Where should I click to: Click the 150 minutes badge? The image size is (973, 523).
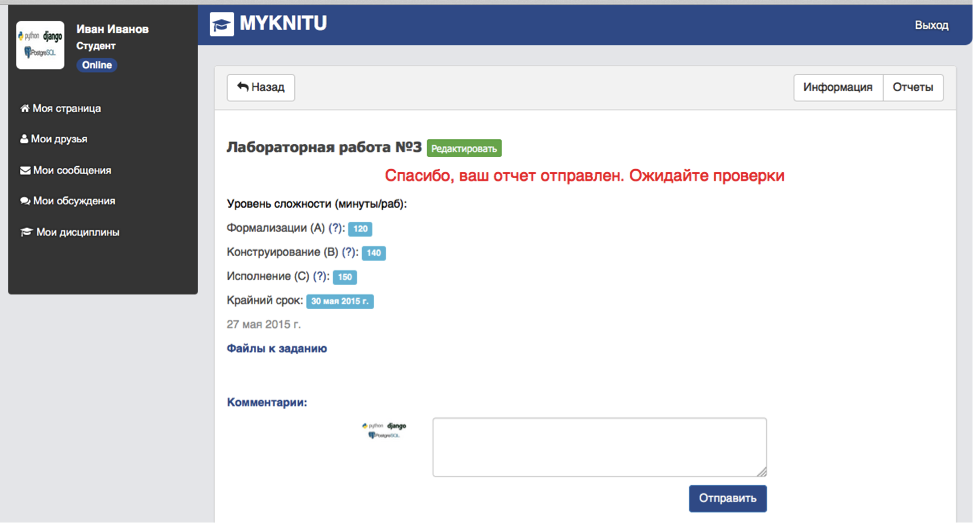[x=344, y=277]
